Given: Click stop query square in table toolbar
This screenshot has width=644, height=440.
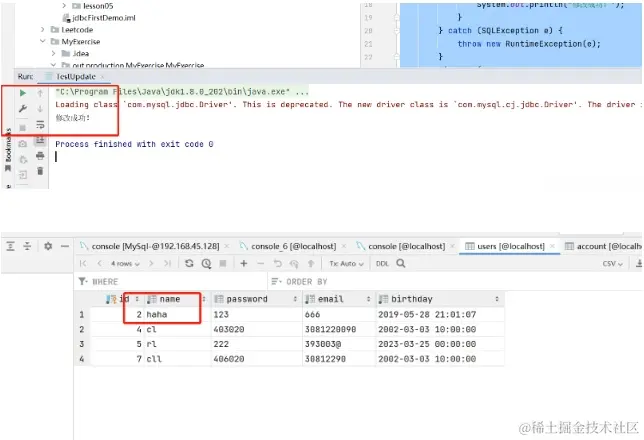Looking at the screenshot, I should (223, 263).
